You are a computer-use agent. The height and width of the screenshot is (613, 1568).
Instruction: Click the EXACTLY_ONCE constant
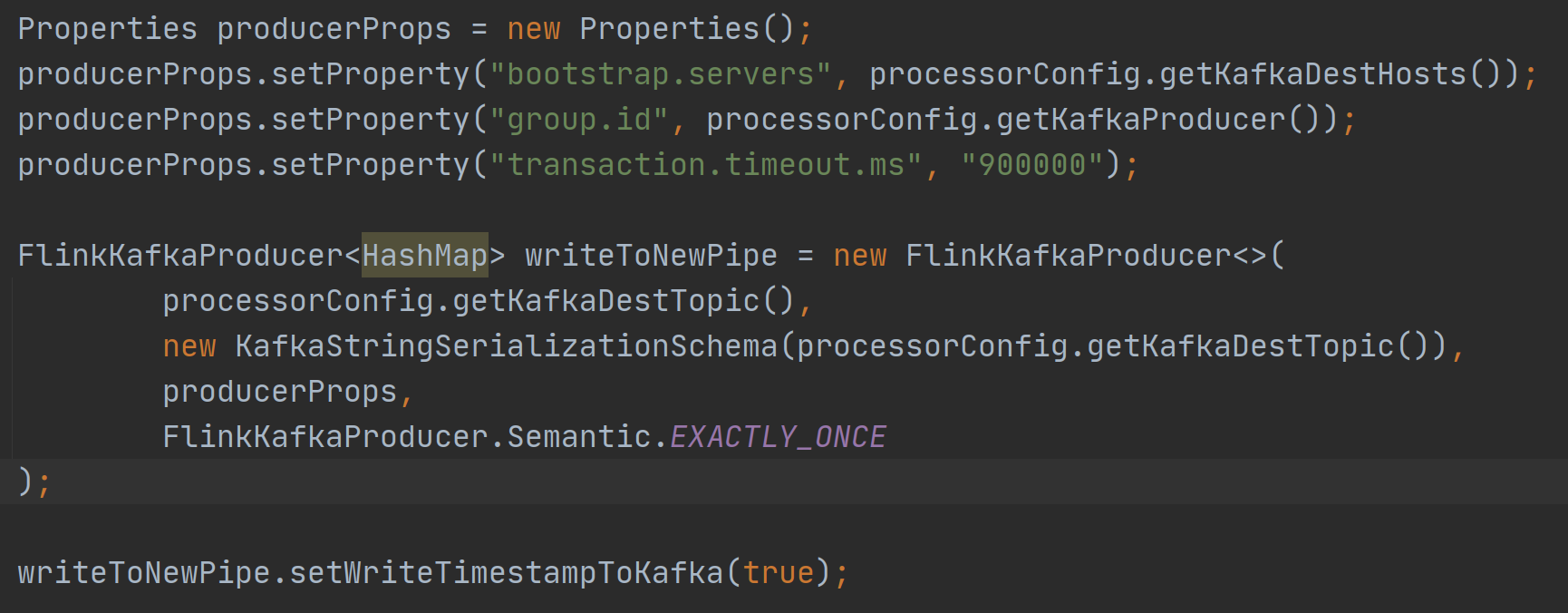click(778, 437)
